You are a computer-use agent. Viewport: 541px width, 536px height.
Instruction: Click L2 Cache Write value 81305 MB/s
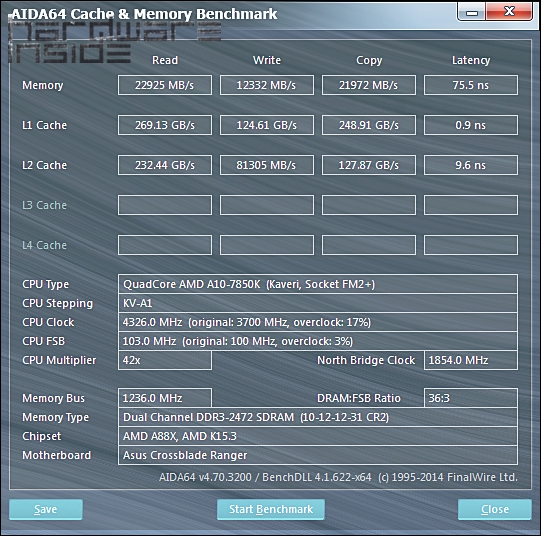pos(267,165)
